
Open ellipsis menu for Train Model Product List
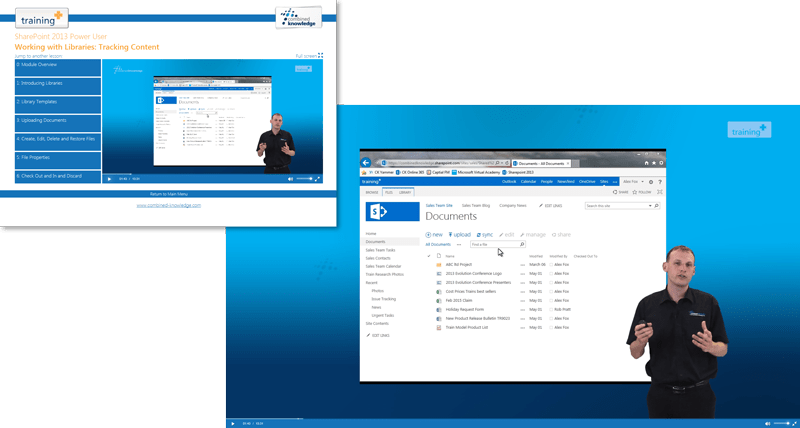(x=522, y=328)
